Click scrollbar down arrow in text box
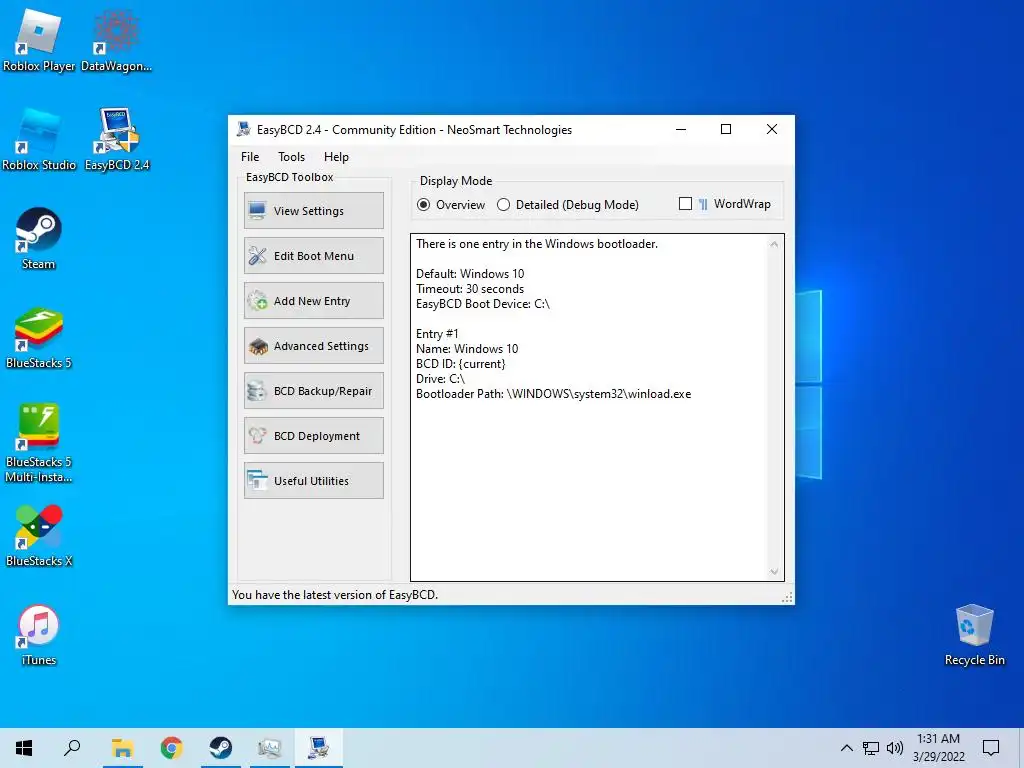1024x768 pixels. 774,571
